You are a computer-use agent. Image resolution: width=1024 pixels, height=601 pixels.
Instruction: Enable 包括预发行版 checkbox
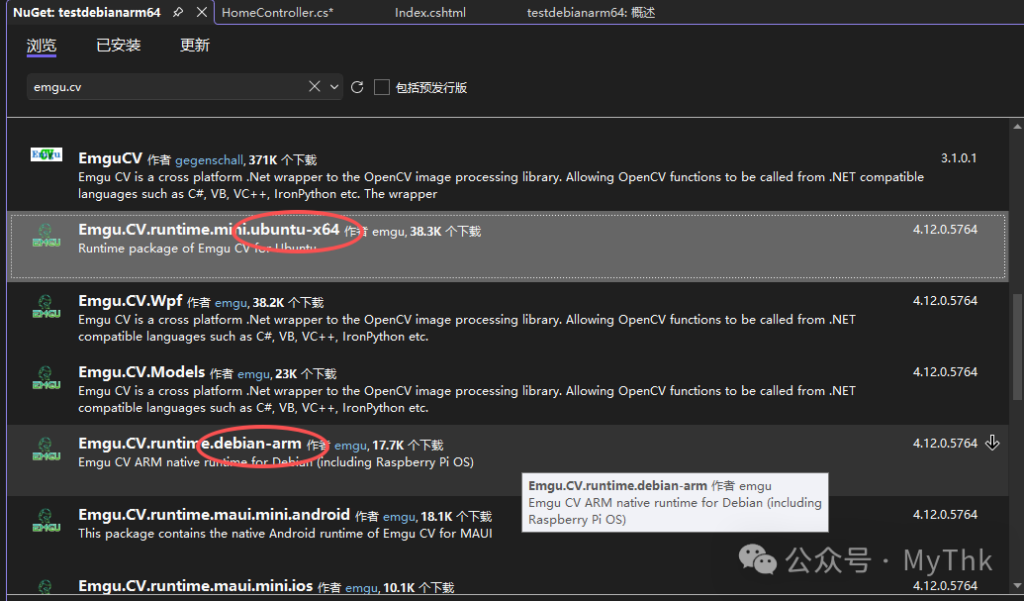point(381,87)
